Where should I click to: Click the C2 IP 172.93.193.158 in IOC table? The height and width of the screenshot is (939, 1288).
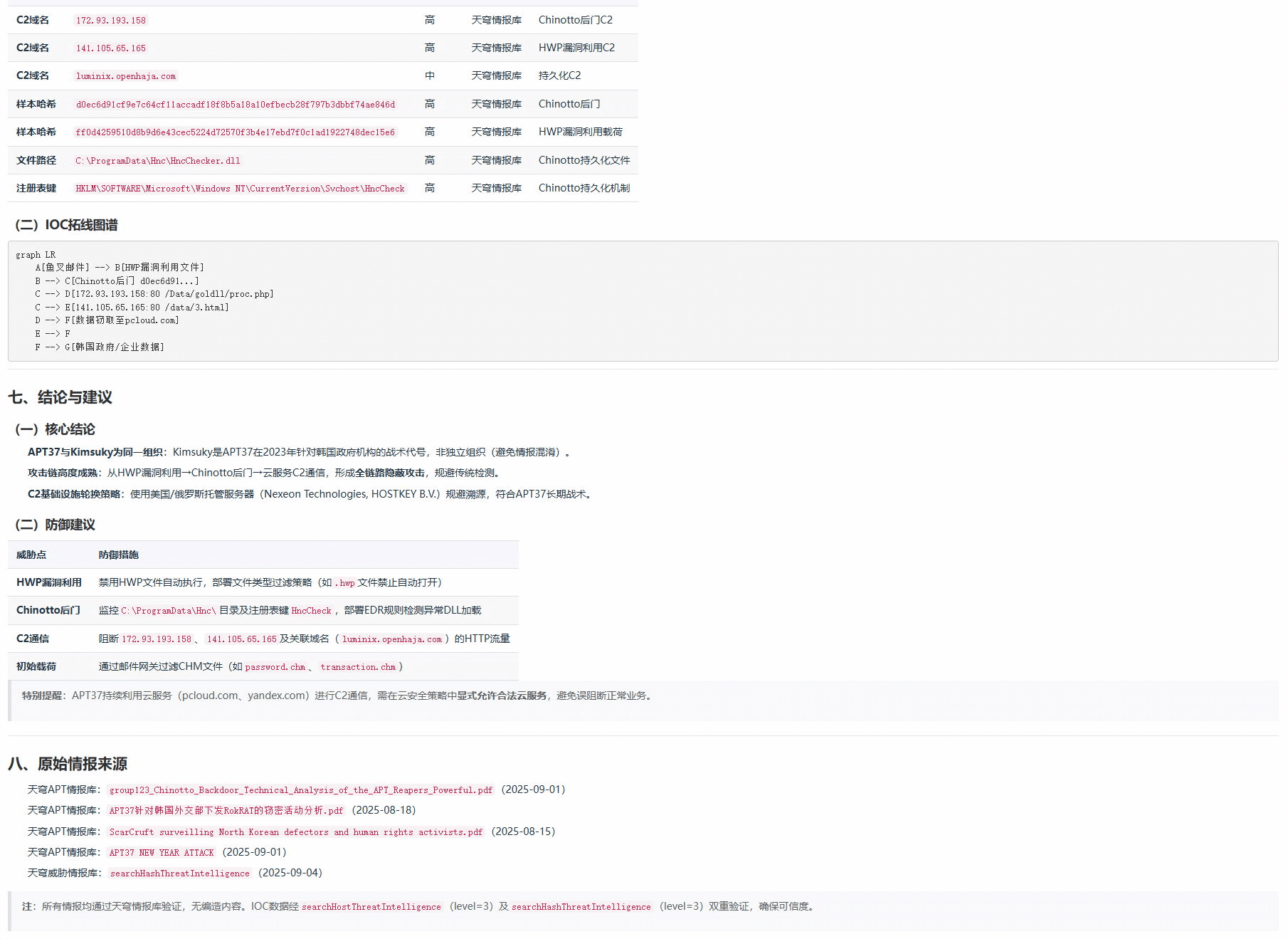coord(111,20)
